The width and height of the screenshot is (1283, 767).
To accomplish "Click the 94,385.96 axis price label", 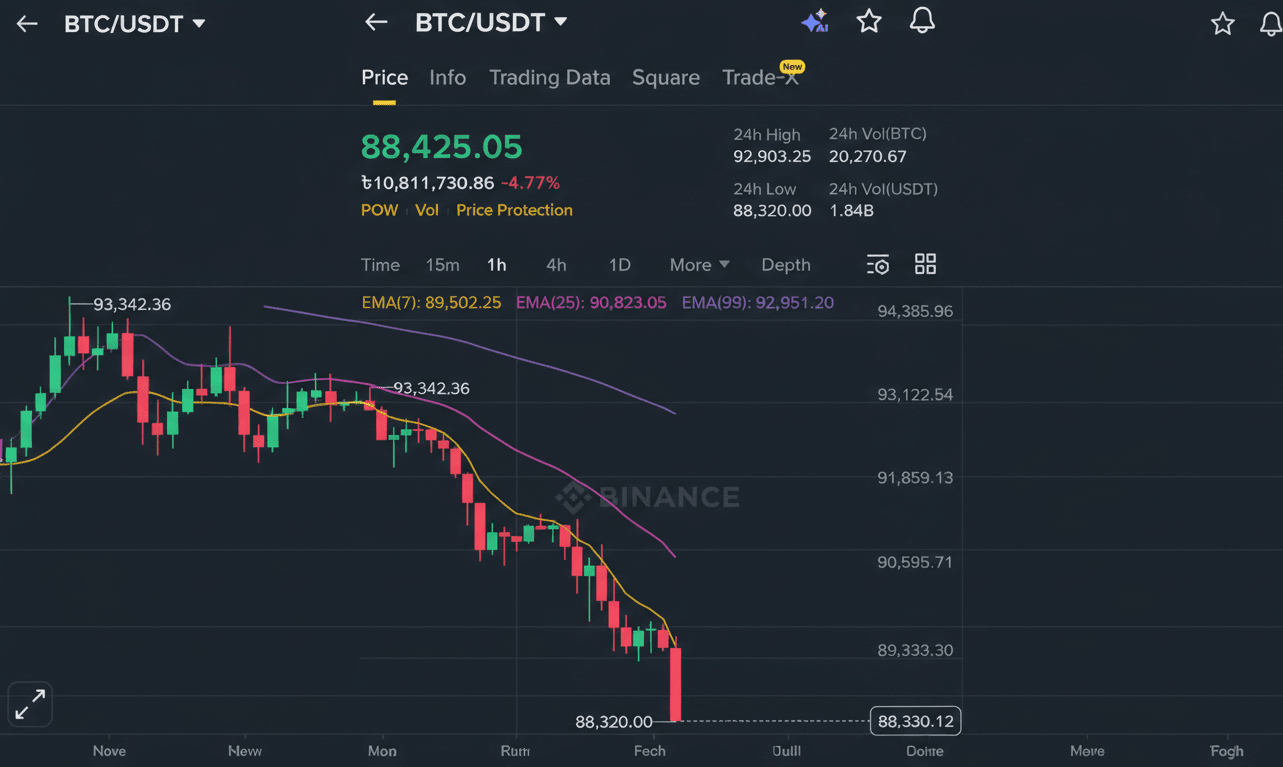I will point(915,311).
